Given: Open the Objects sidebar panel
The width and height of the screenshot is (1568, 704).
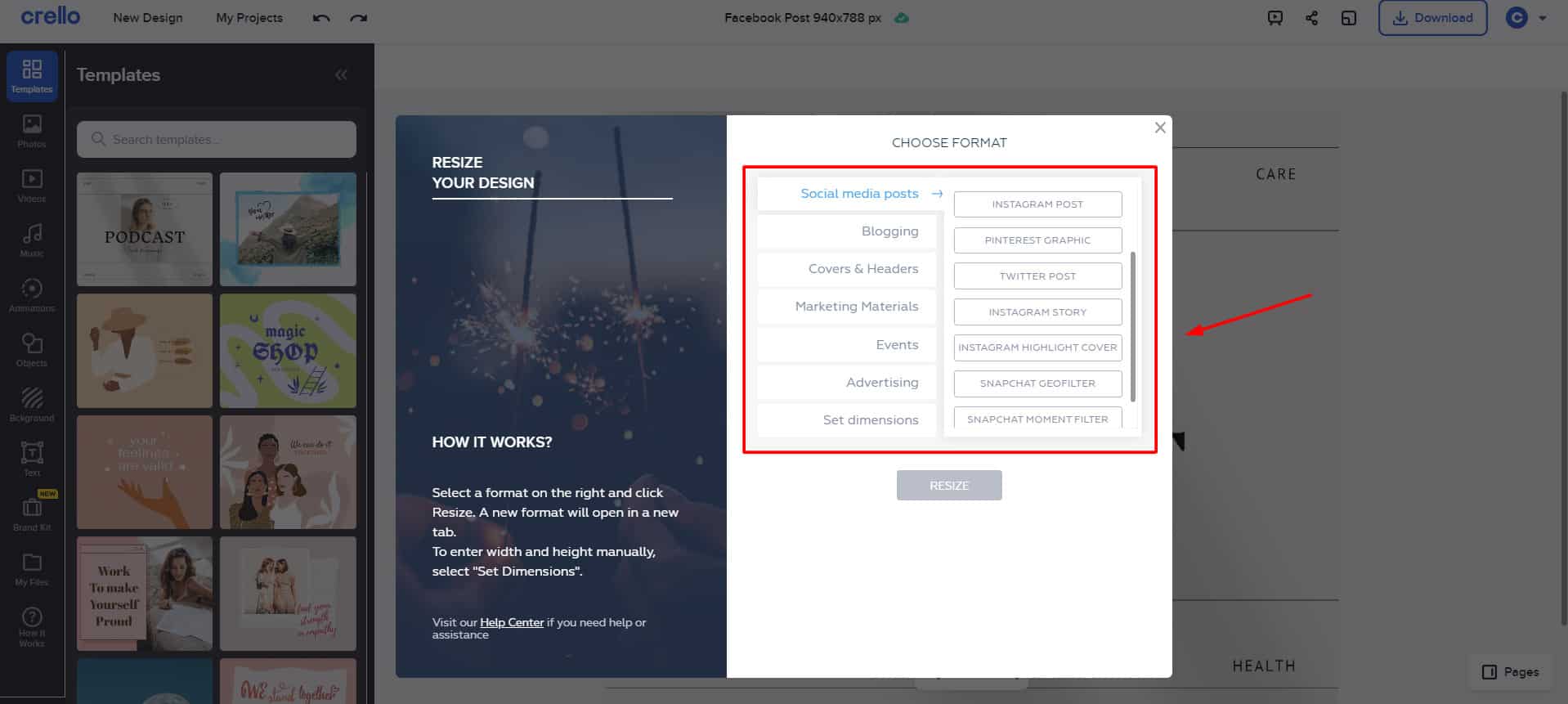Looking at the screenshot, I should tap(32, 350).
